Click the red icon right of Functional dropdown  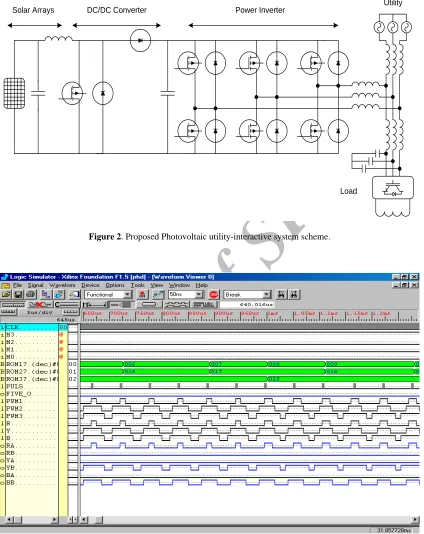[142, 295]
